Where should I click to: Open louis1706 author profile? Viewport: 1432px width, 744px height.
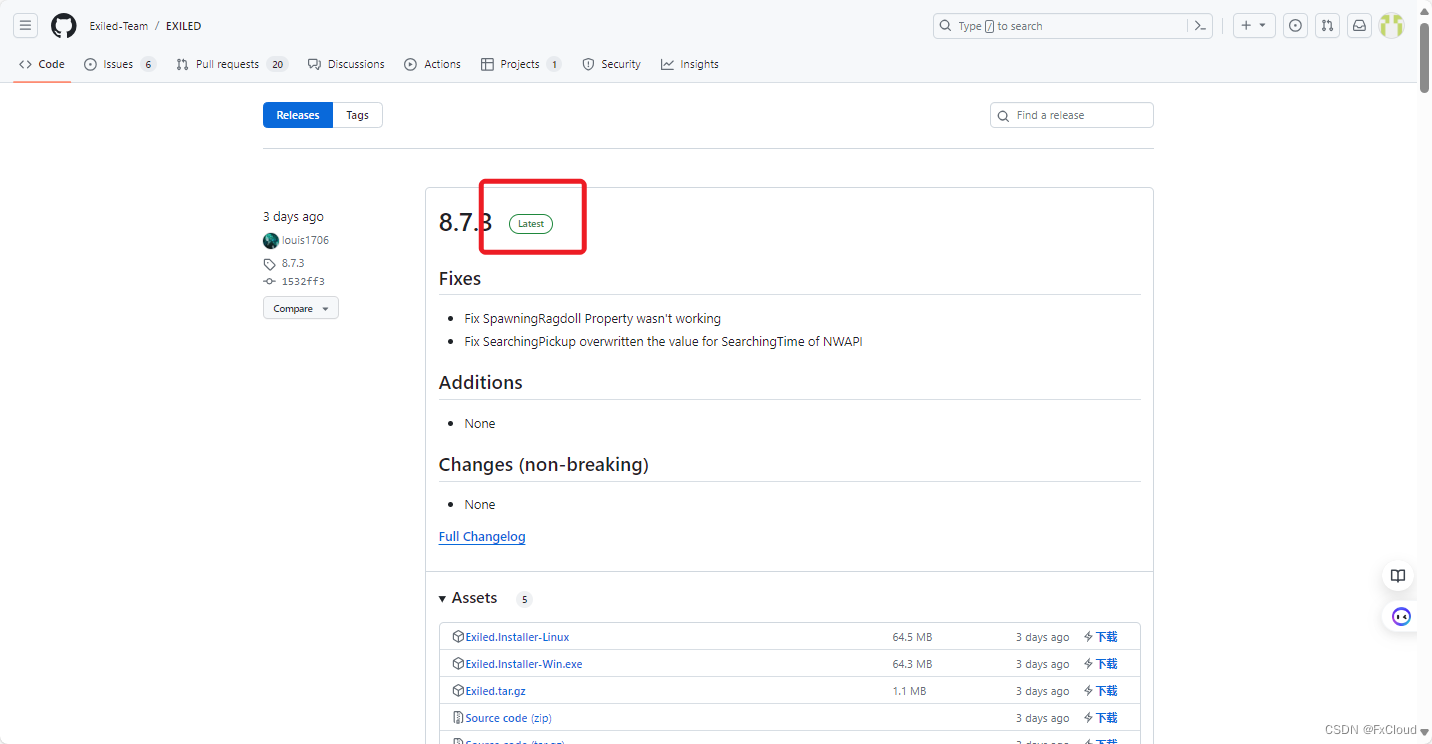coord(305,240)
